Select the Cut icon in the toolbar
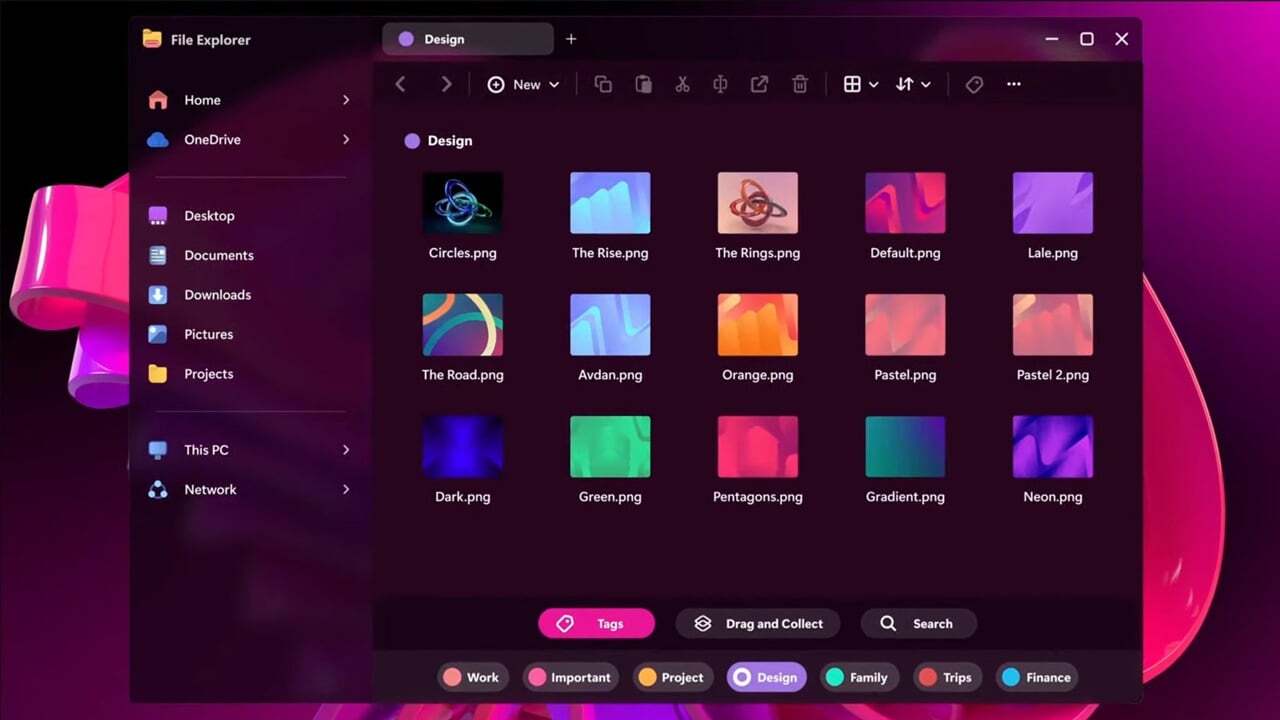Screen dimensions: 1280x720 coord(682,84)
